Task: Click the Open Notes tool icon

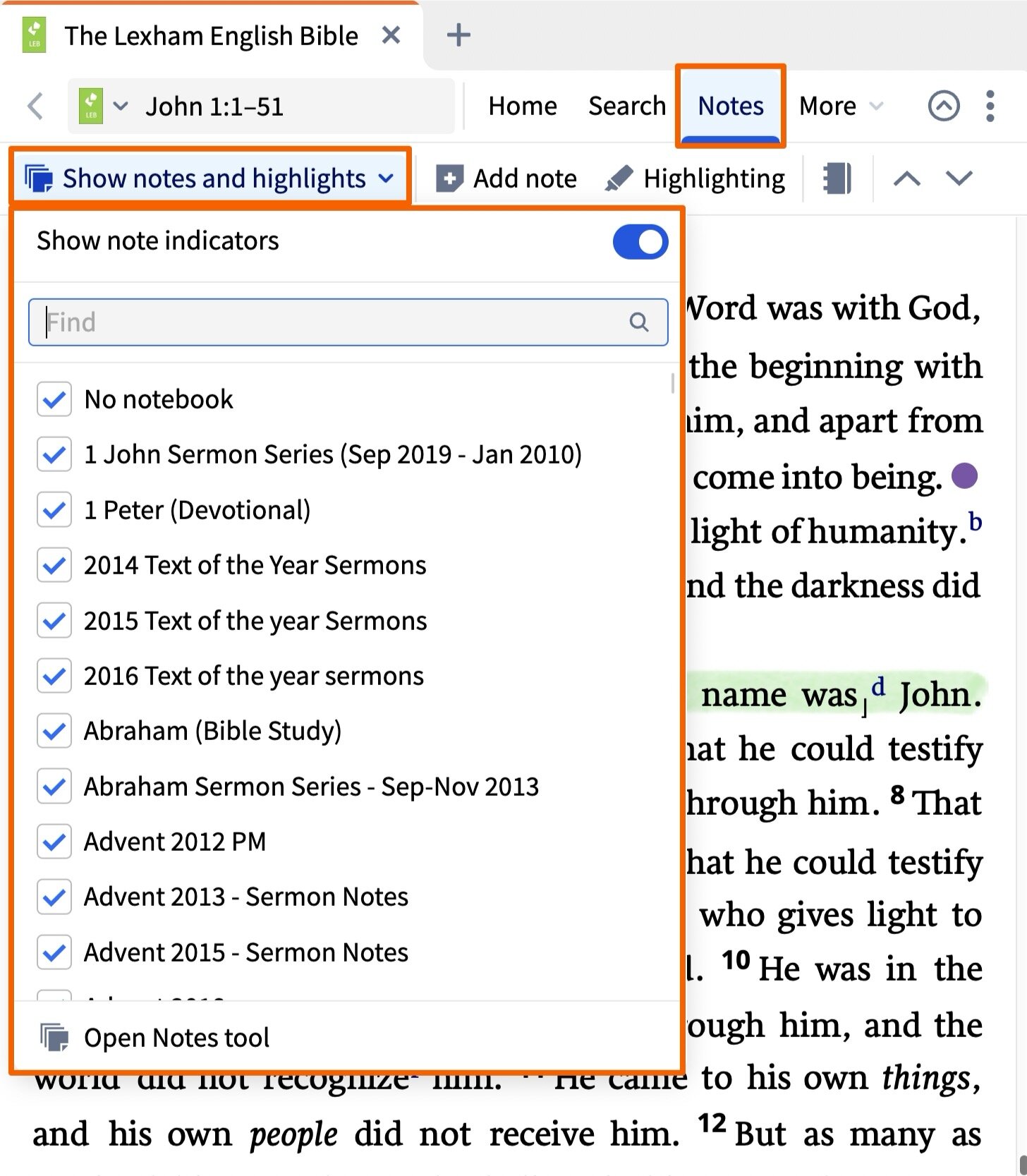Action: click(54, 1038)
